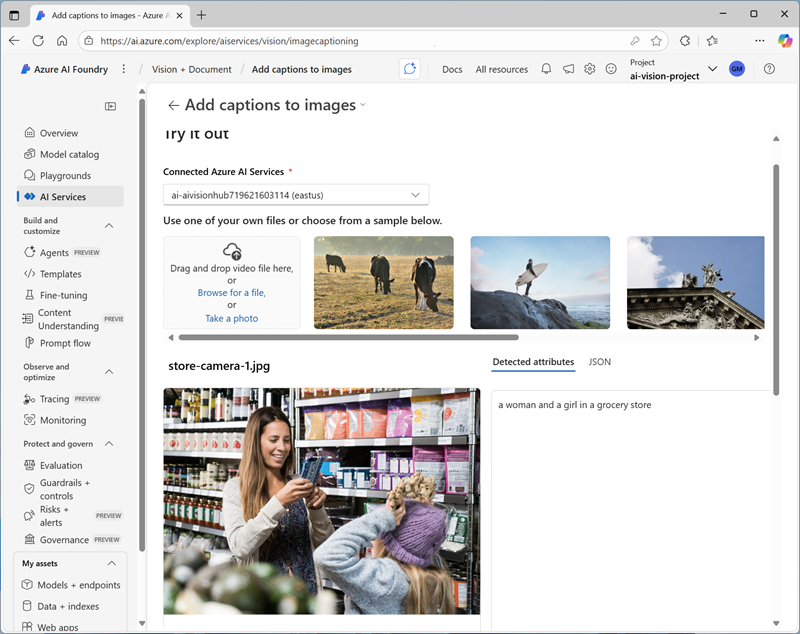
Task: Open Model catalog in sidebar
Action: (x=69, y=155)
